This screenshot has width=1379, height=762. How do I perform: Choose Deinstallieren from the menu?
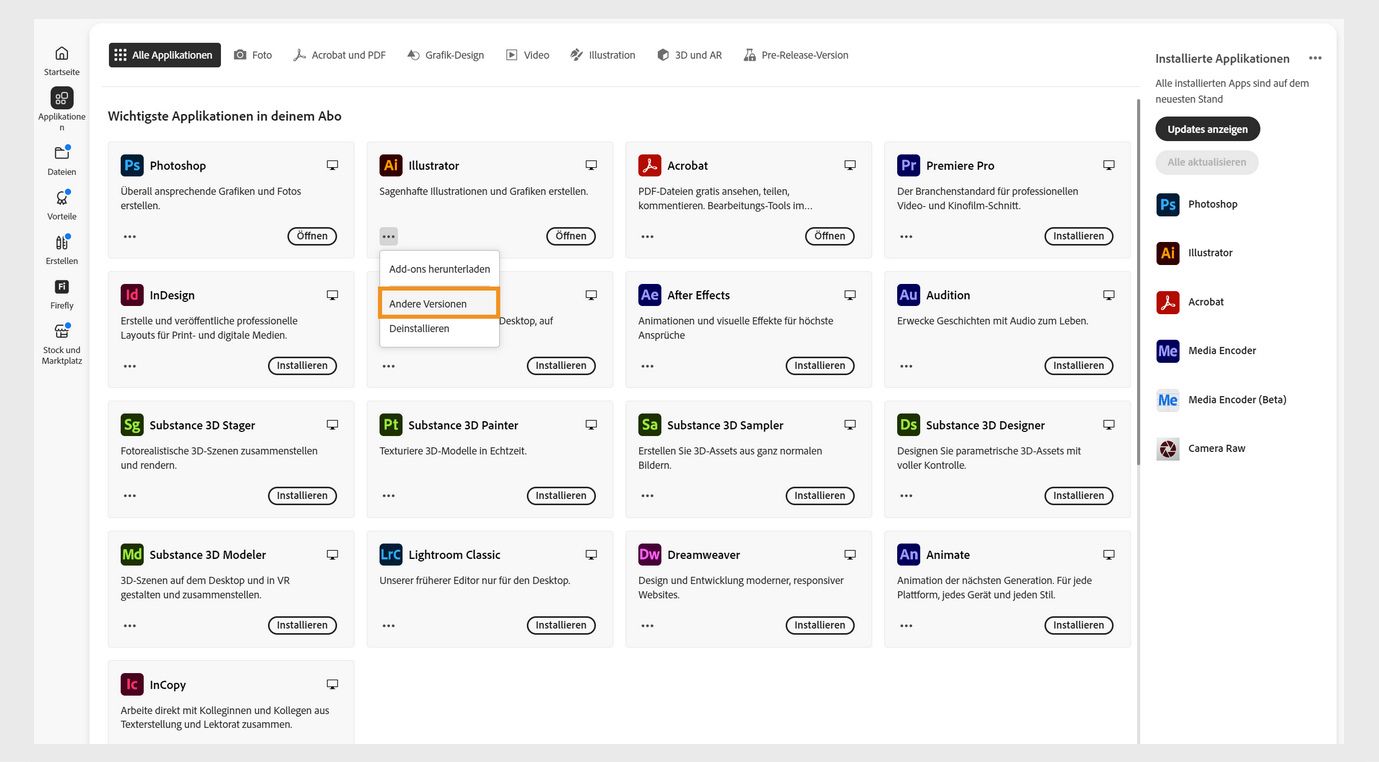439,328
